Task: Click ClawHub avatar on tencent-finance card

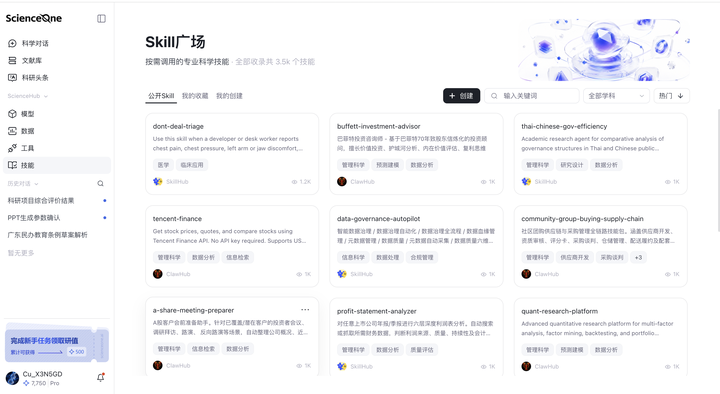Action: coord(158,274)
